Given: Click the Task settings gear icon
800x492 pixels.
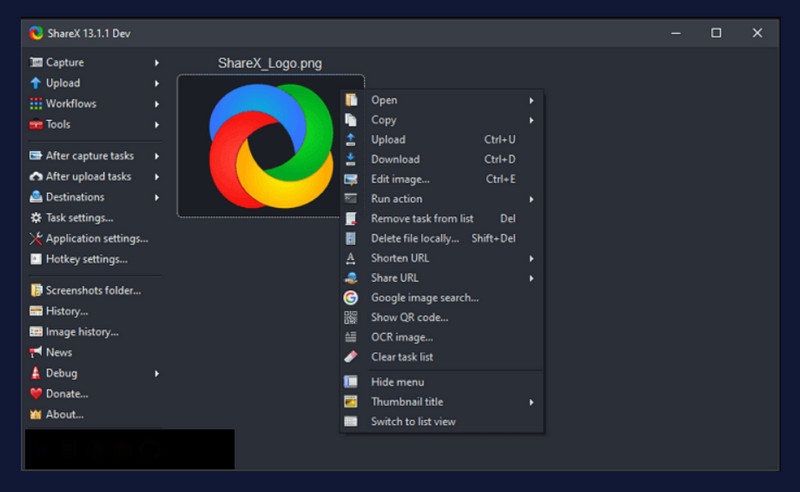Looking at the screenshot, I should click(36, 218).
